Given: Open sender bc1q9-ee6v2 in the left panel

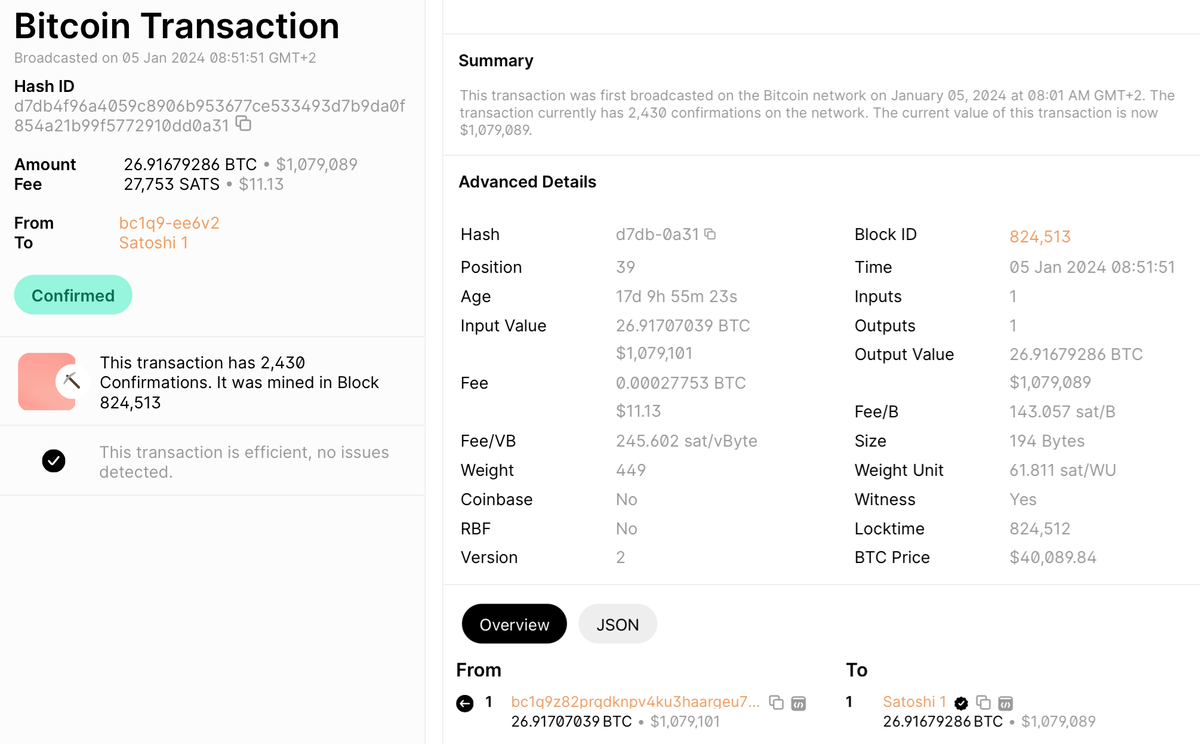Looking at the screenshot, I should [169, 223].
